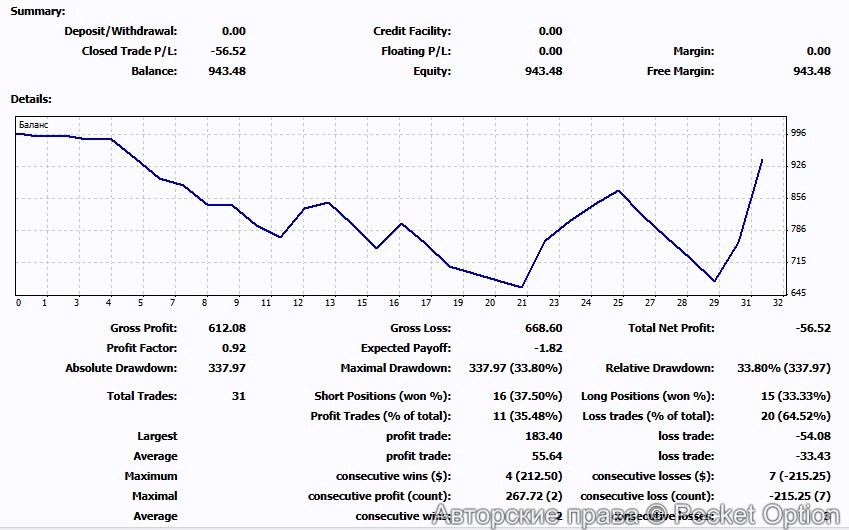Click the Баланс legend label in chart
The image size is (849, 530).
tap(33, 124)
